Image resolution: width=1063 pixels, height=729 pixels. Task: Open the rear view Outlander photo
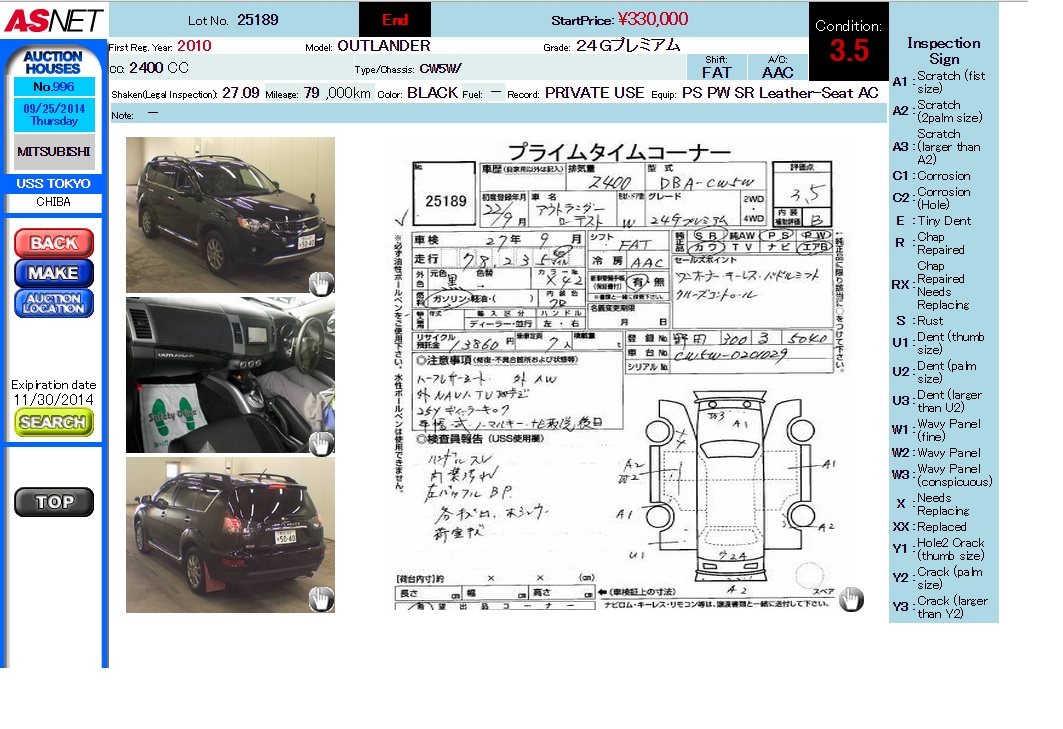point(230,535)
